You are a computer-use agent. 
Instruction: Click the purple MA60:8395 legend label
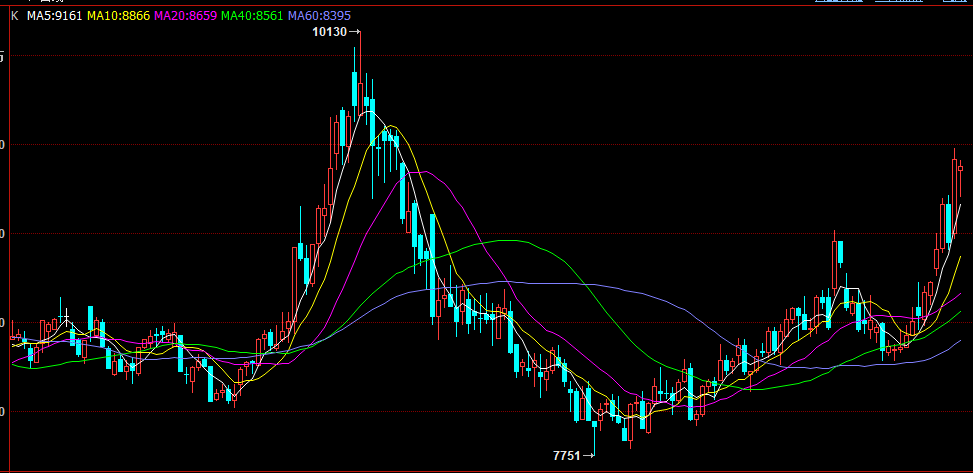319,16
